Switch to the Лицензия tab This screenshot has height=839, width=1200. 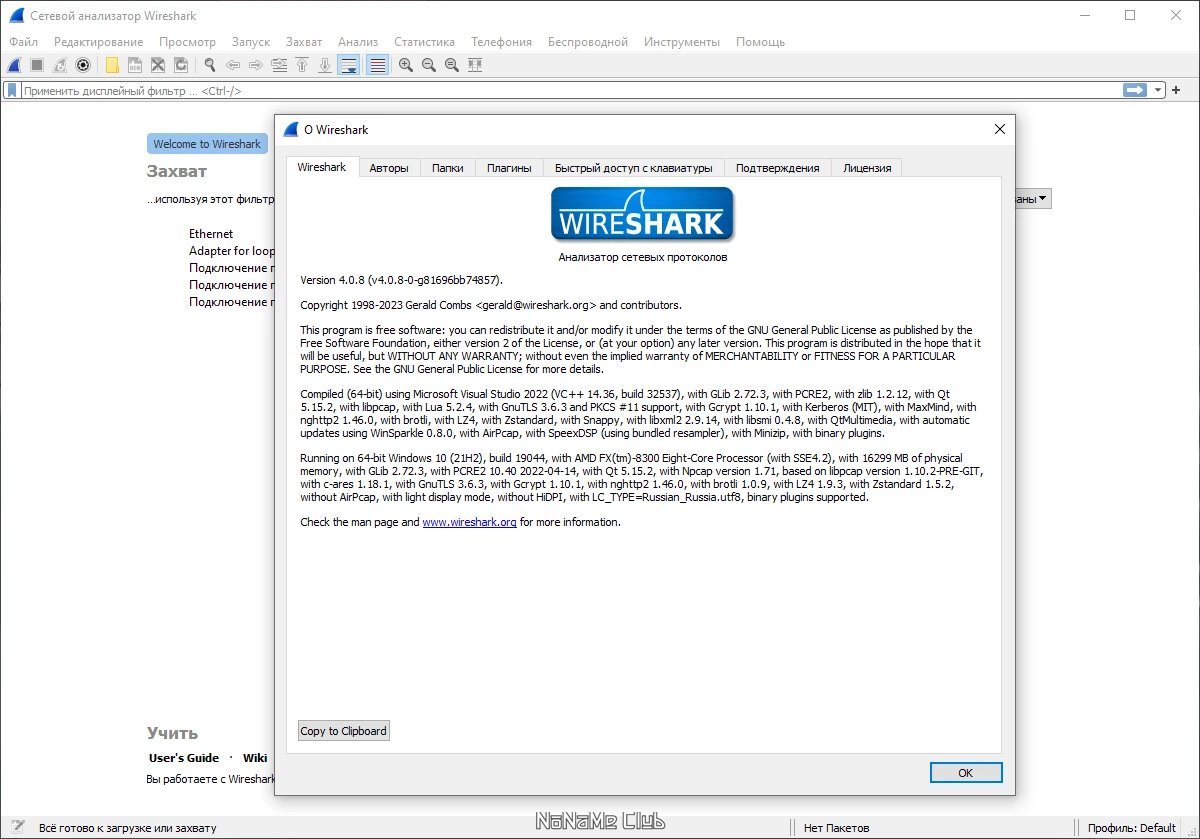pos(867,168)
